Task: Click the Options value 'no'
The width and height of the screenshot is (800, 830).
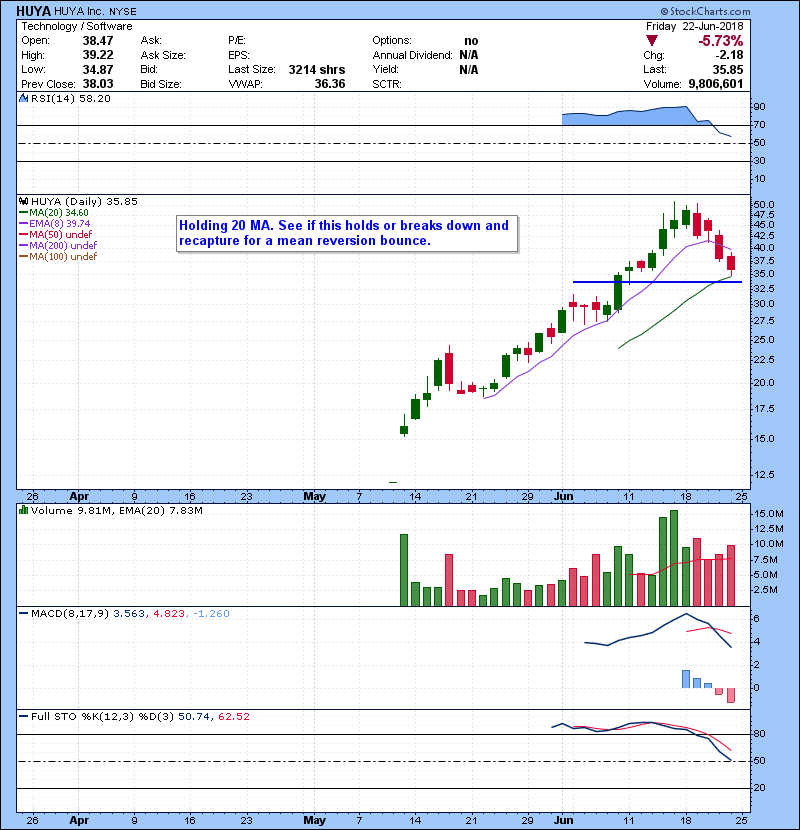Action: 471,41
